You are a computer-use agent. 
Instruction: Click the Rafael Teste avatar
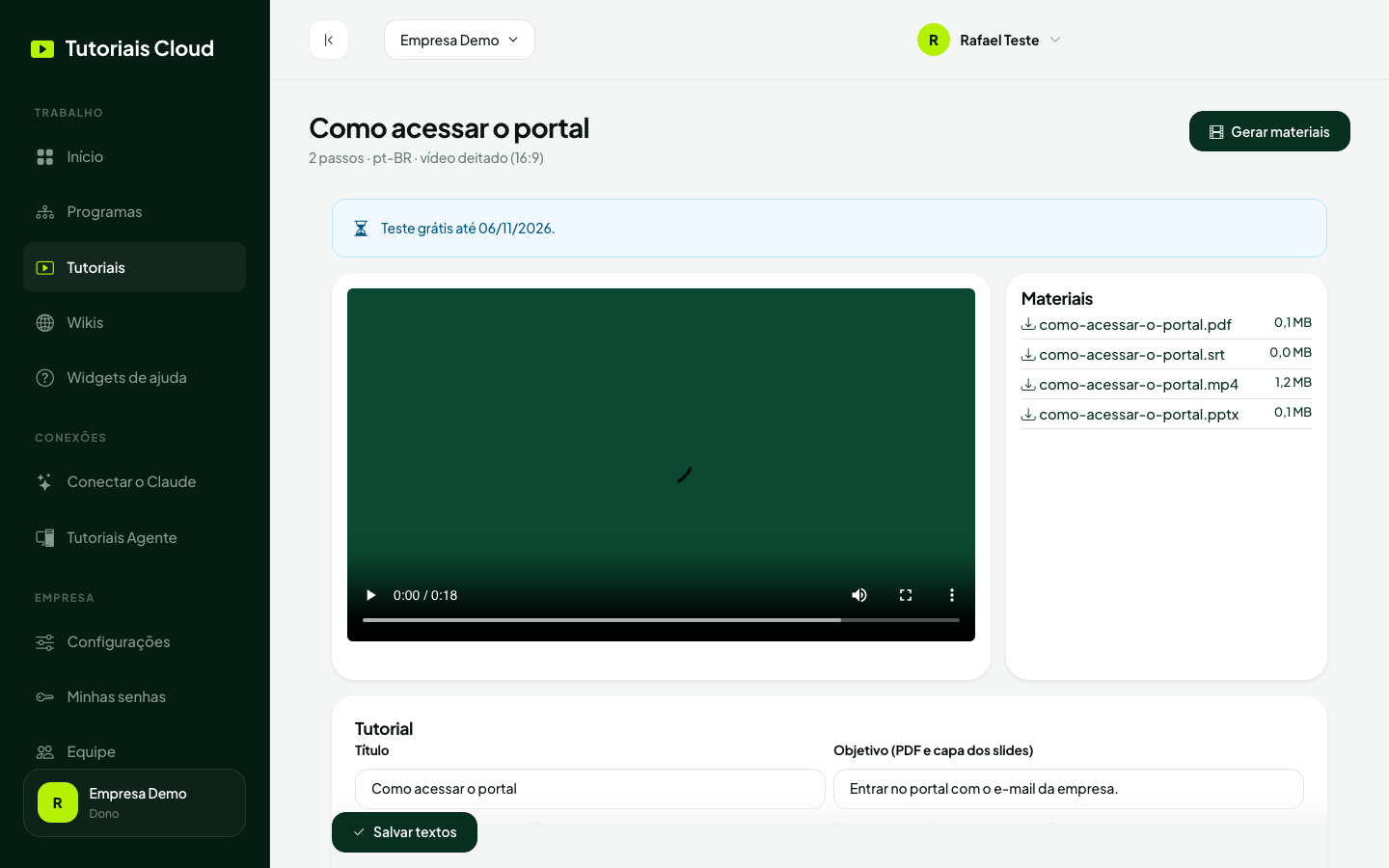click(934, 40)
